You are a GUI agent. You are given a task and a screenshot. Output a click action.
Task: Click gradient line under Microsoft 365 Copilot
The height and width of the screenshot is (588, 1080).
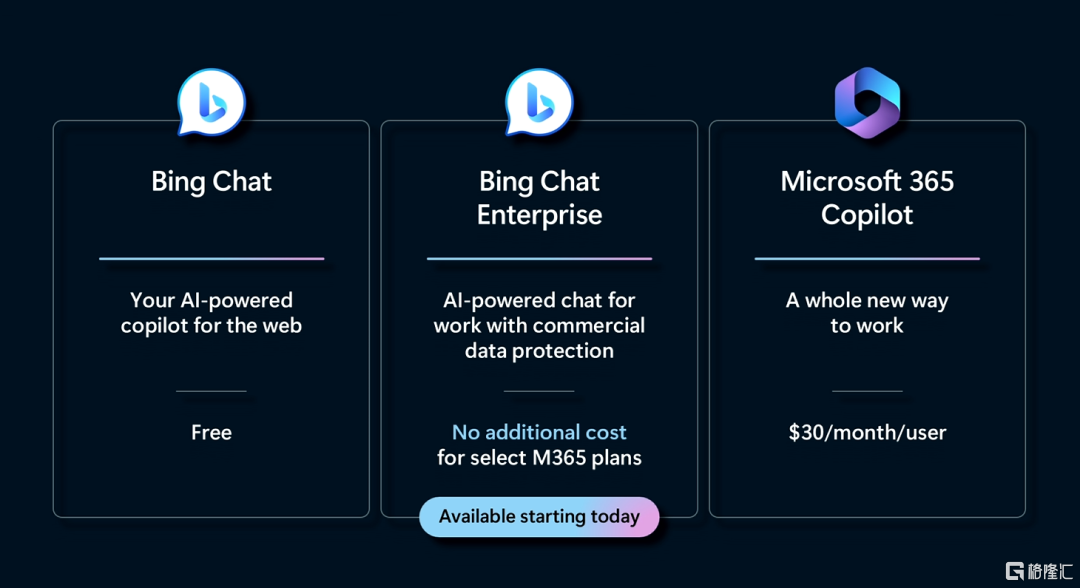pos(867,259)
